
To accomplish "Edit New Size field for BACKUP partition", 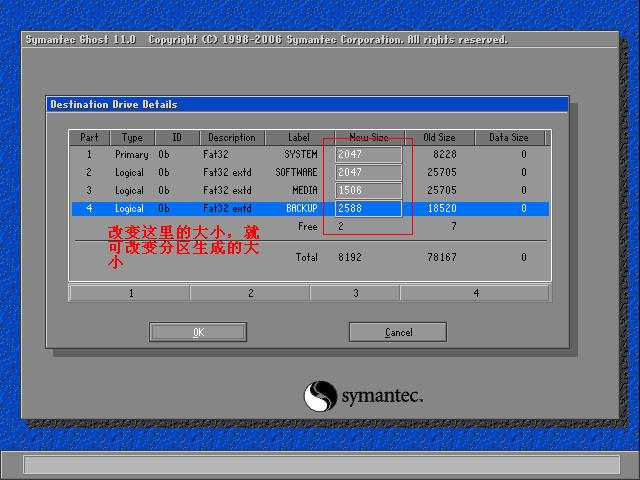I will [368, 209].
